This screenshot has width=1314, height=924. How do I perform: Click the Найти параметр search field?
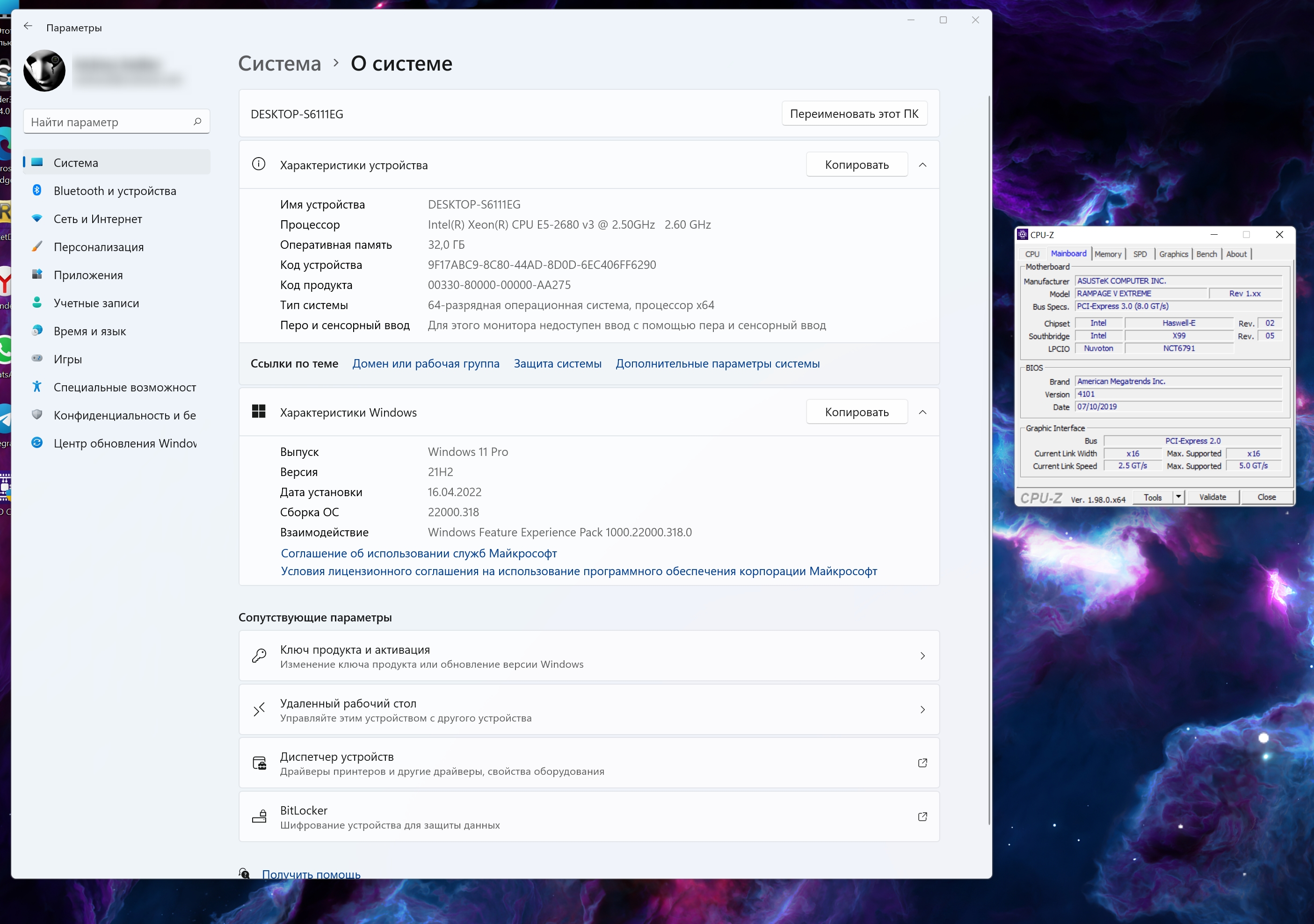109,121
